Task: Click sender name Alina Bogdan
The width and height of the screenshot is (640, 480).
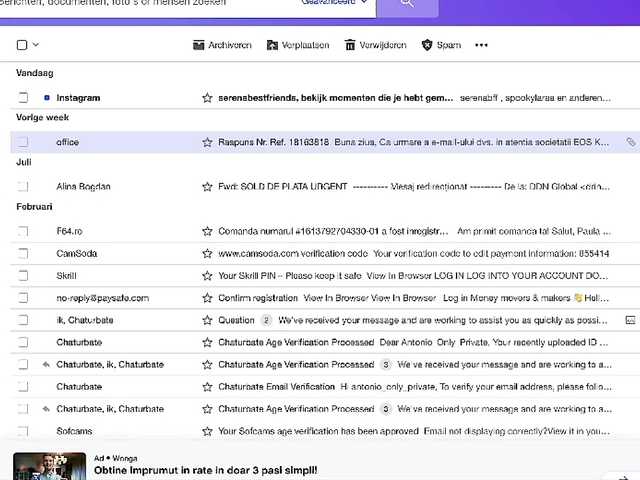Action: coord(83,187)
